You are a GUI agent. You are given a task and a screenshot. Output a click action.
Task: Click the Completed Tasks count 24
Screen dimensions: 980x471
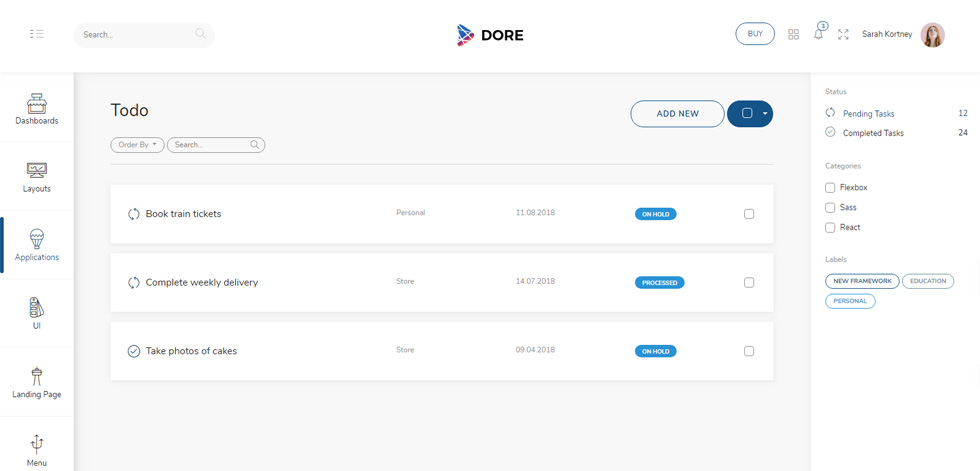[x=962, y=133]
